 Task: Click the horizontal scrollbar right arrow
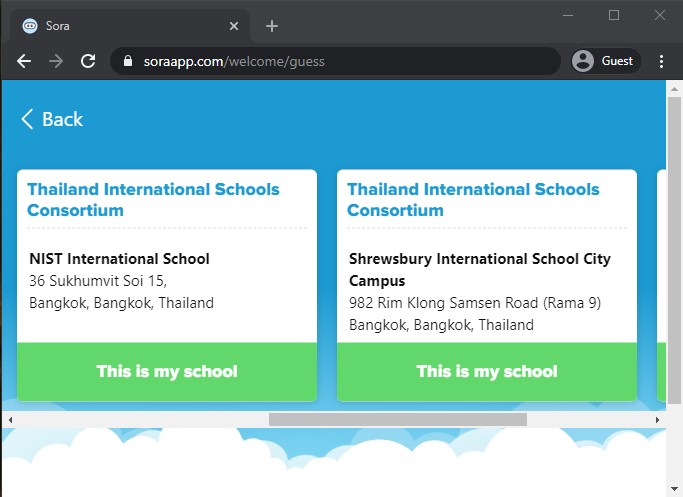(x=657, y=420)
